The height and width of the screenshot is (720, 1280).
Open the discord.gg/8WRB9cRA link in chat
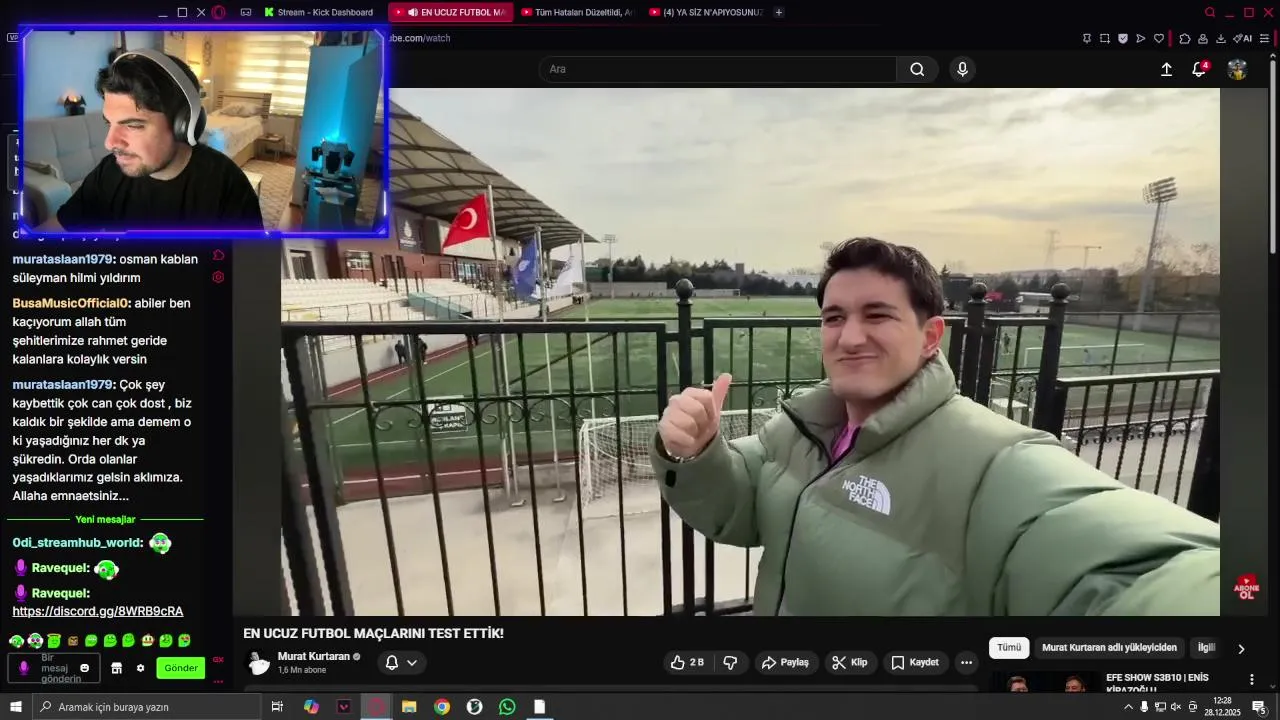(x=98, y=611)
